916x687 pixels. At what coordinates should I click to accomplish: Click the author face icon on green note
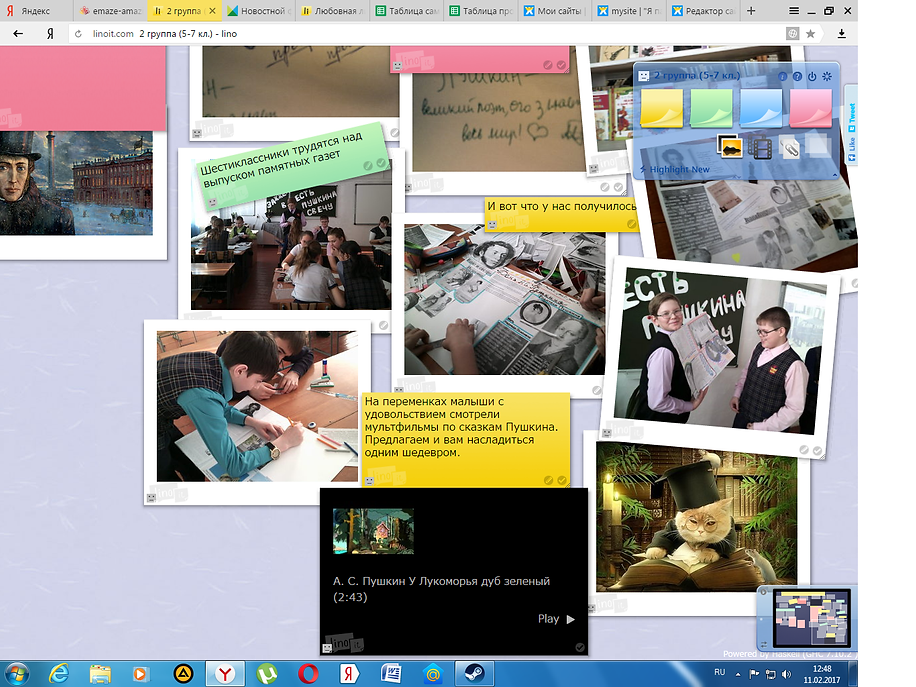tap(213, 202)
